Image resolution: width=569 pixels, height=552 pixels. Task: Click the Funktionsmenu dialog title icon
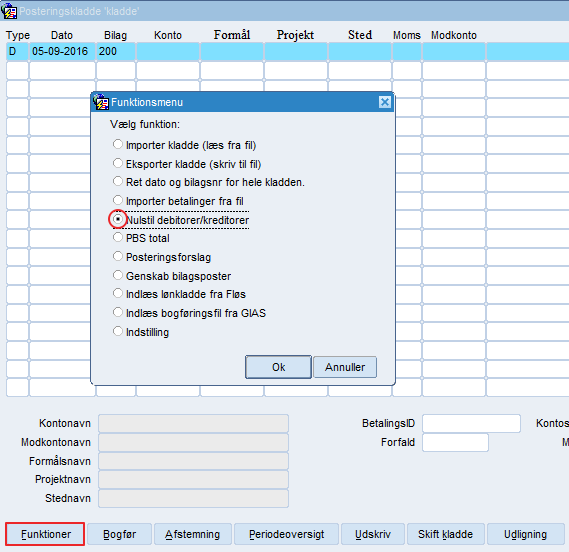coord(101,102)
